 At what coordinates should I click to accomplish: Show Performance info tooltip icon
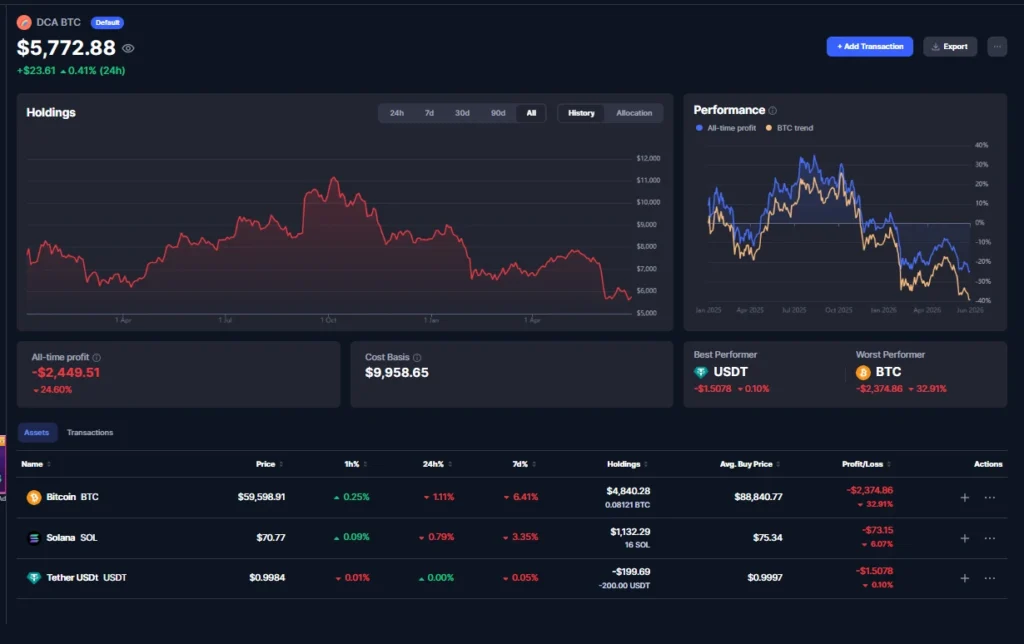point(773,110)
